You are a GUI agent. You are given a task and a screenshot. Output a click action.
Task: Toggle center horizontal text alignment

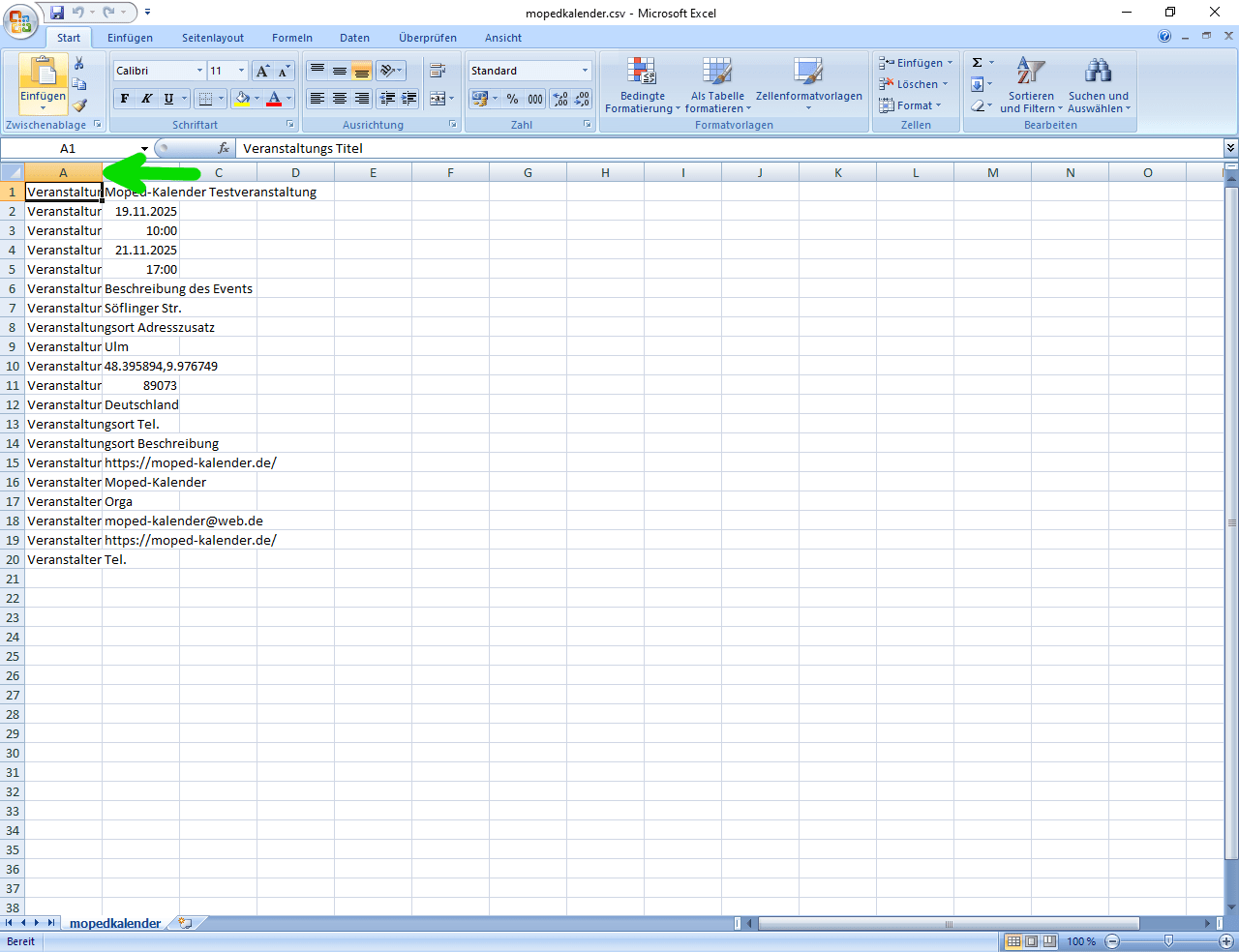(340, 99)
